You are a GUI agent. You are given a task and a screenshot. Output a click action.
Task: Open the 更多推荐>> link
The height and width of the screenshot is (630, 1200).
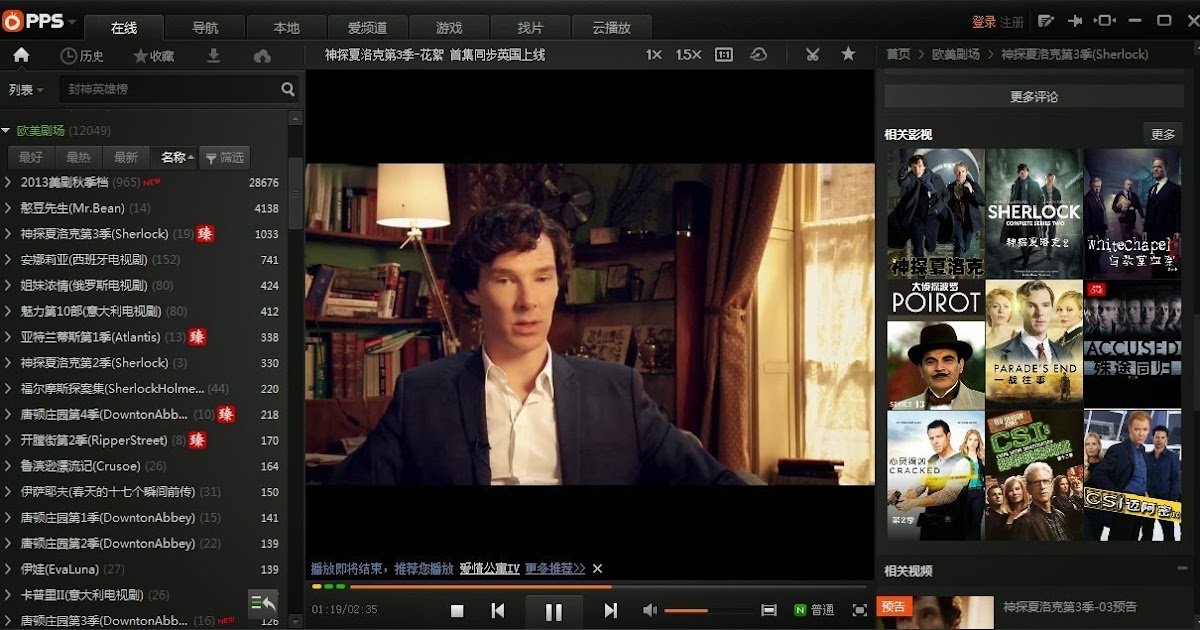pos(555,568)
